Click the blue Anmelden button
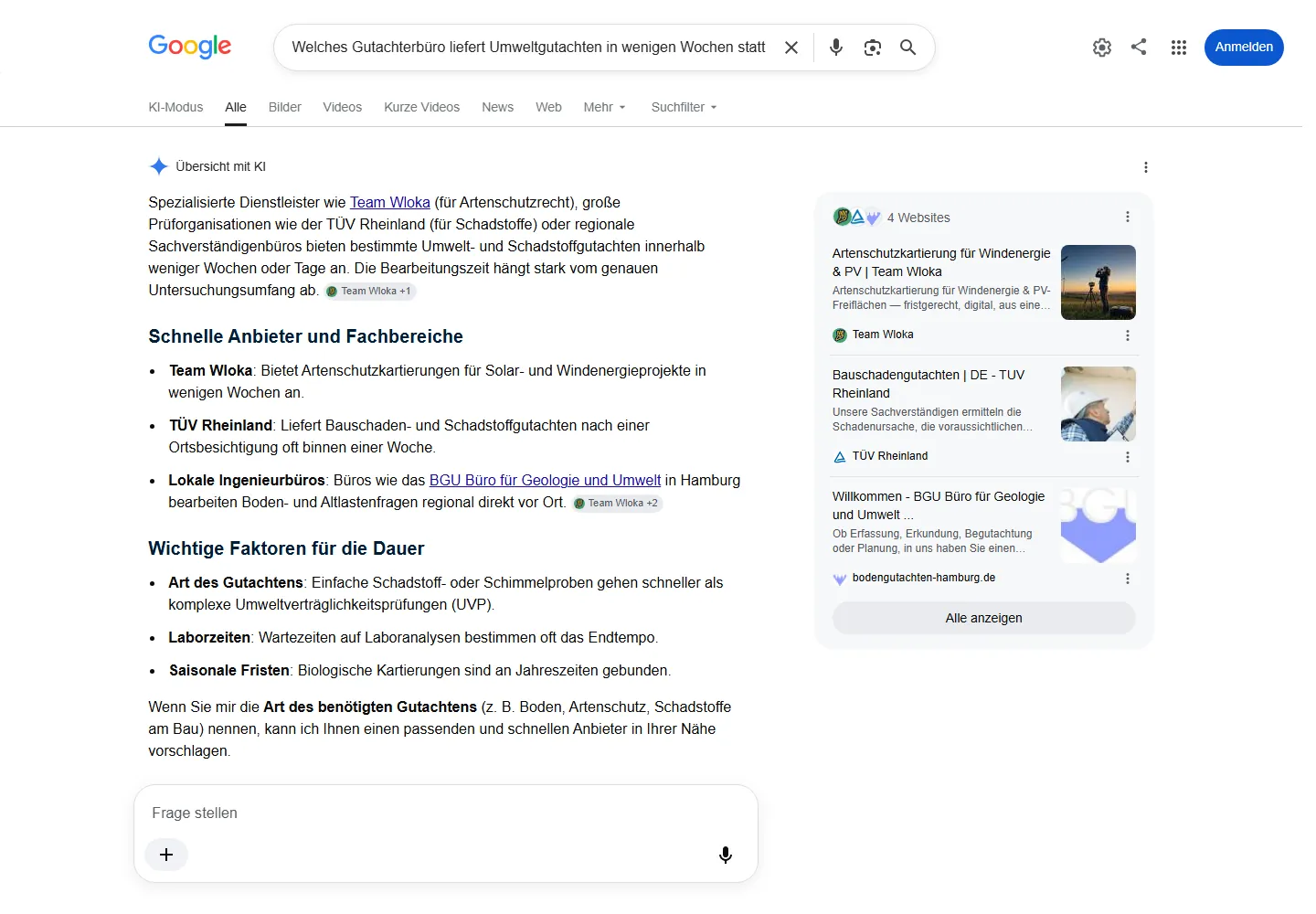1316x914 pixels. (x=1244, y=48)
